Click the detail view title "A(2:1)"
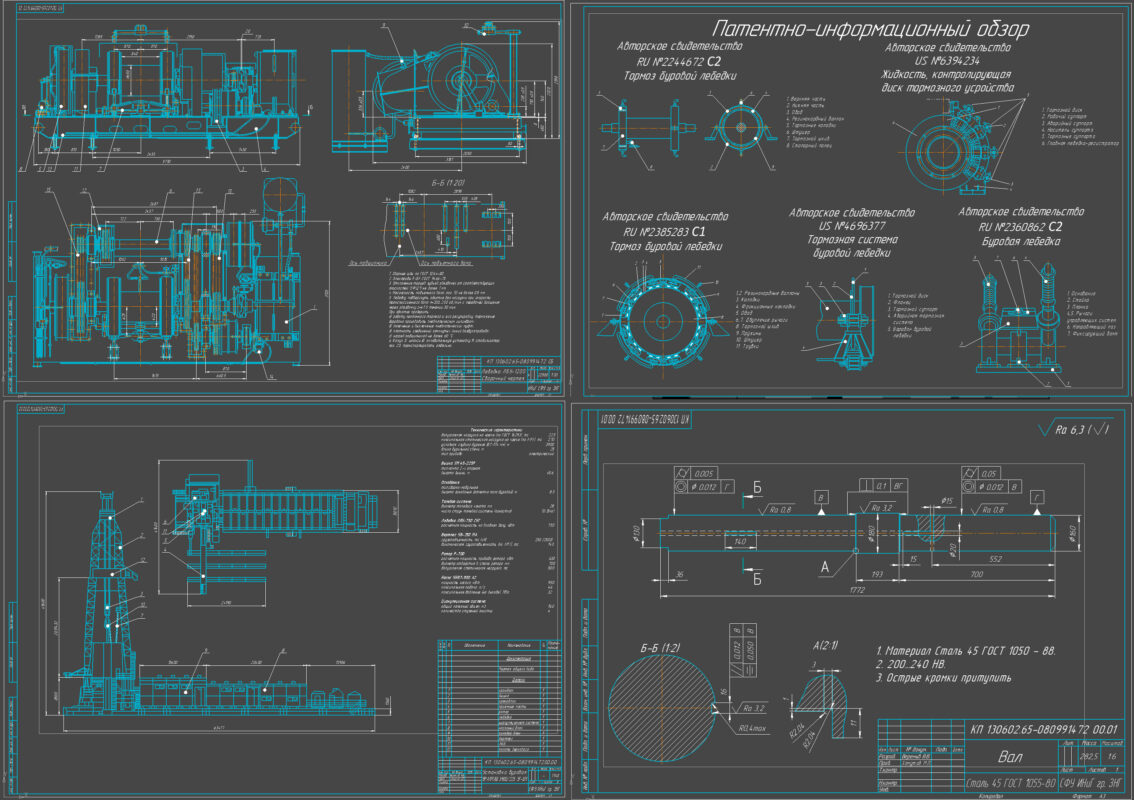1134x800 pixels. coord(826,645)
